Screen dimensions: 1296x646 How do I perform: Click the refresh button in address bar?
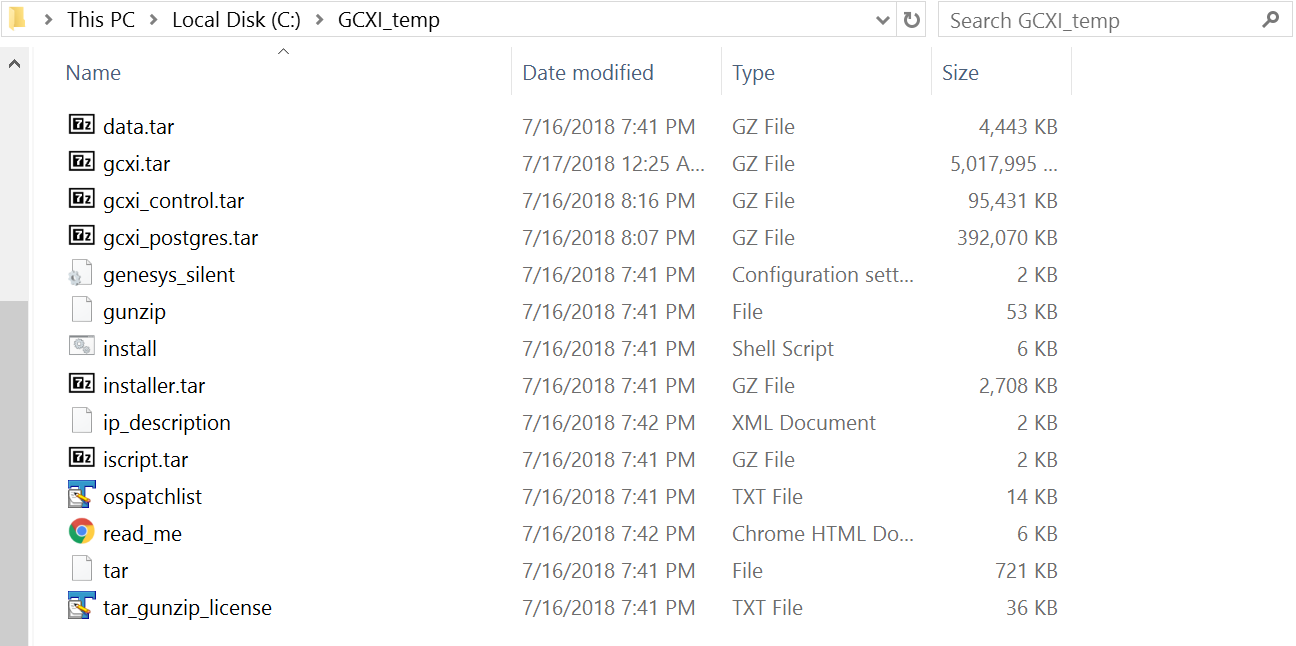pos(911,20)
